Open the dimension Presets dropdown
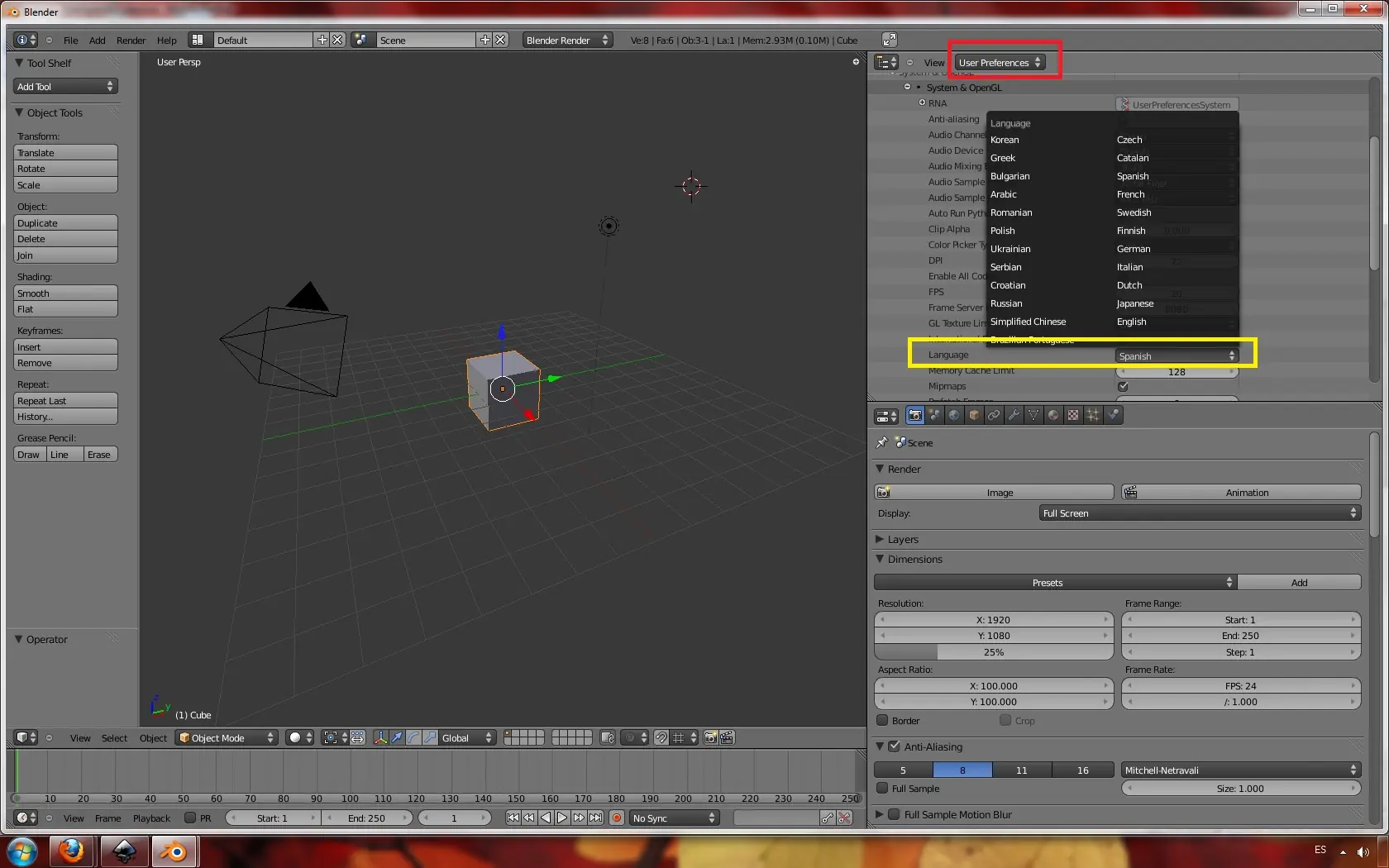Image resolution: width=1389 pixels, height=868 pixels. coord(1055,582)
